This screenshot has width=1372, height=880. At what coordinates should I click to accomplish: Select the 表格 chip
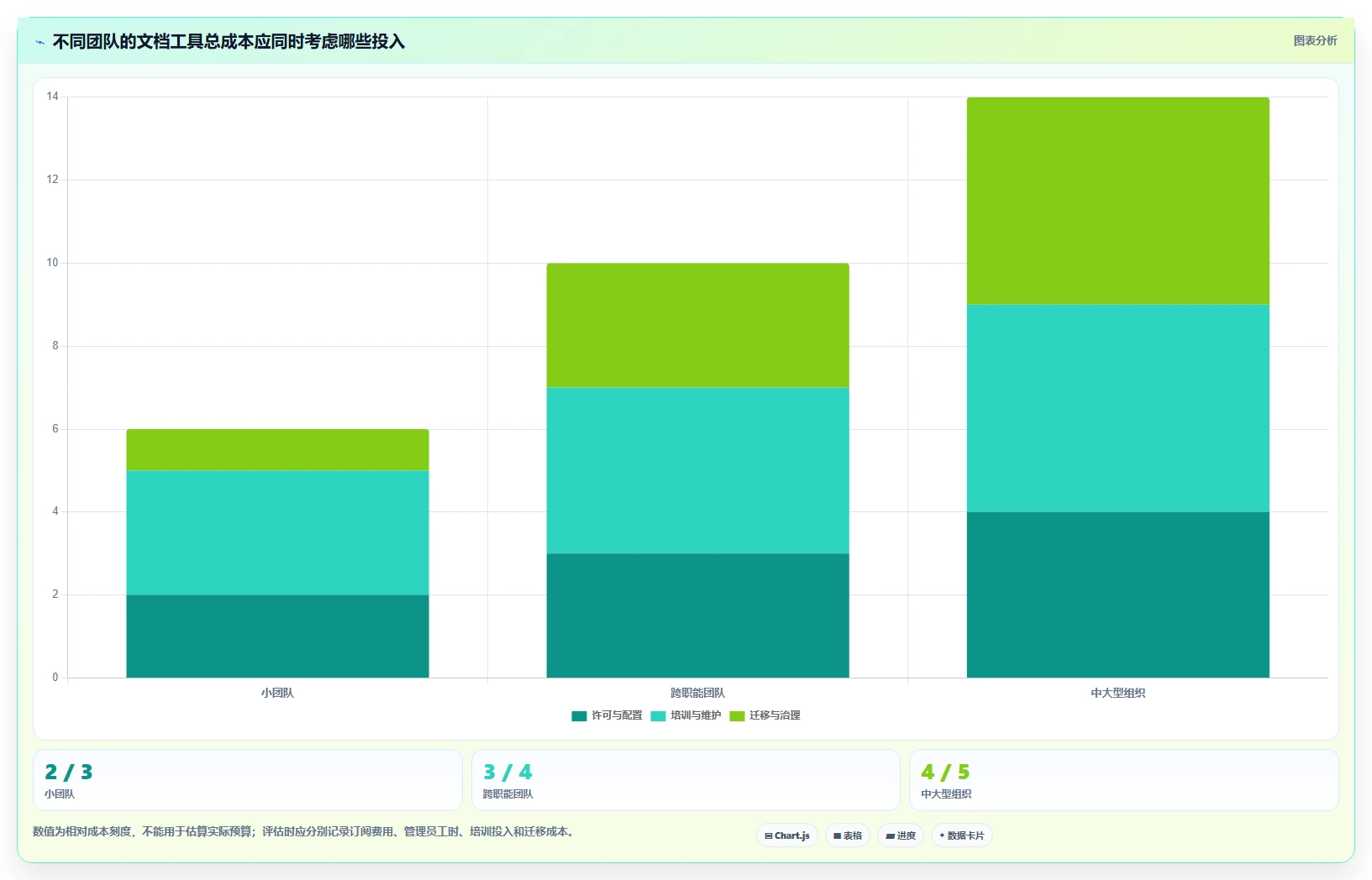[848, 835]
